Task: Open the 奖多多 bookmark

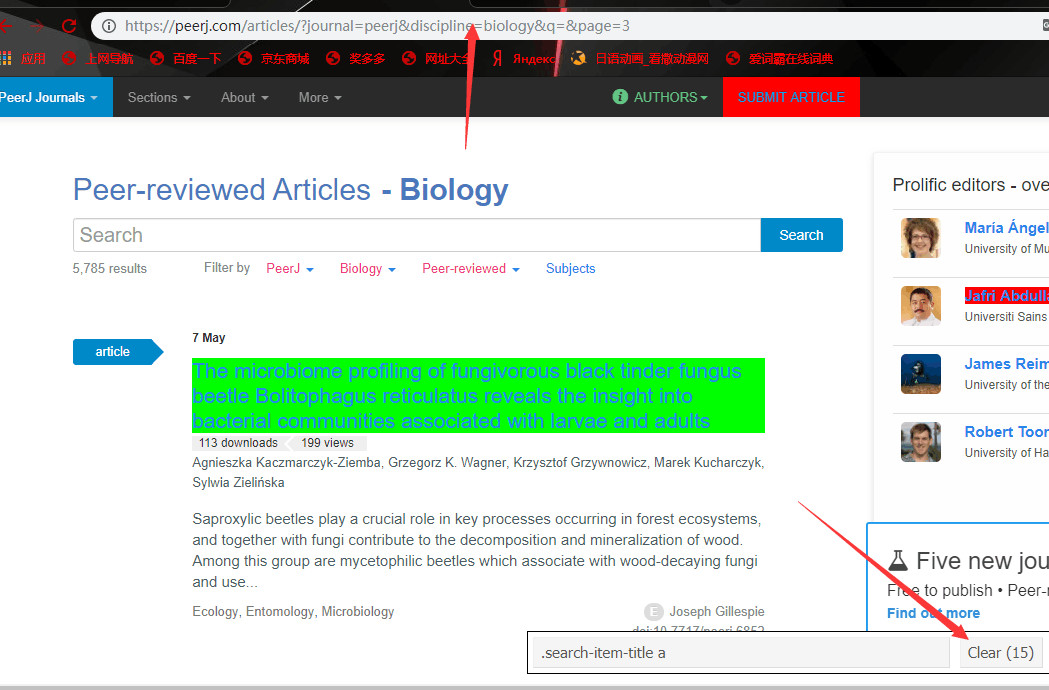Action: tap(355, 58)
